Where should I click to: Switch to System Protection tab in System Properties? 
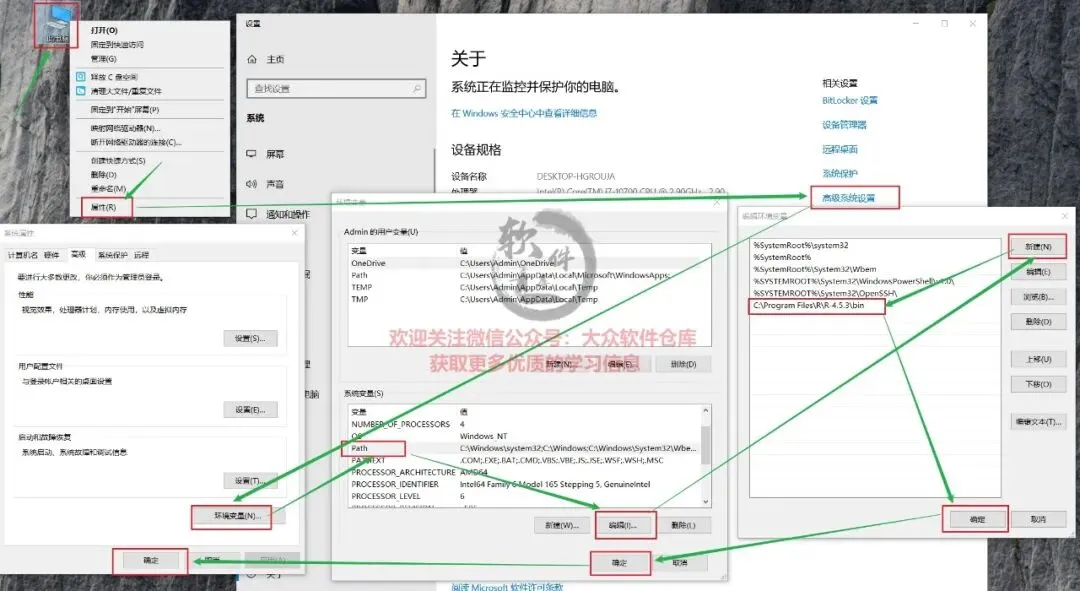[x=112, y=255]
